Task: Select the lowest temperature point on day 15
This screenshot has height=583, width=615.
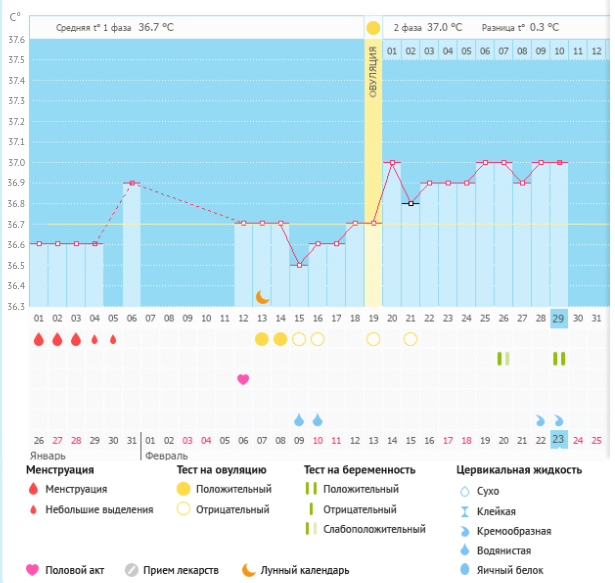Action: pos(299,265)
